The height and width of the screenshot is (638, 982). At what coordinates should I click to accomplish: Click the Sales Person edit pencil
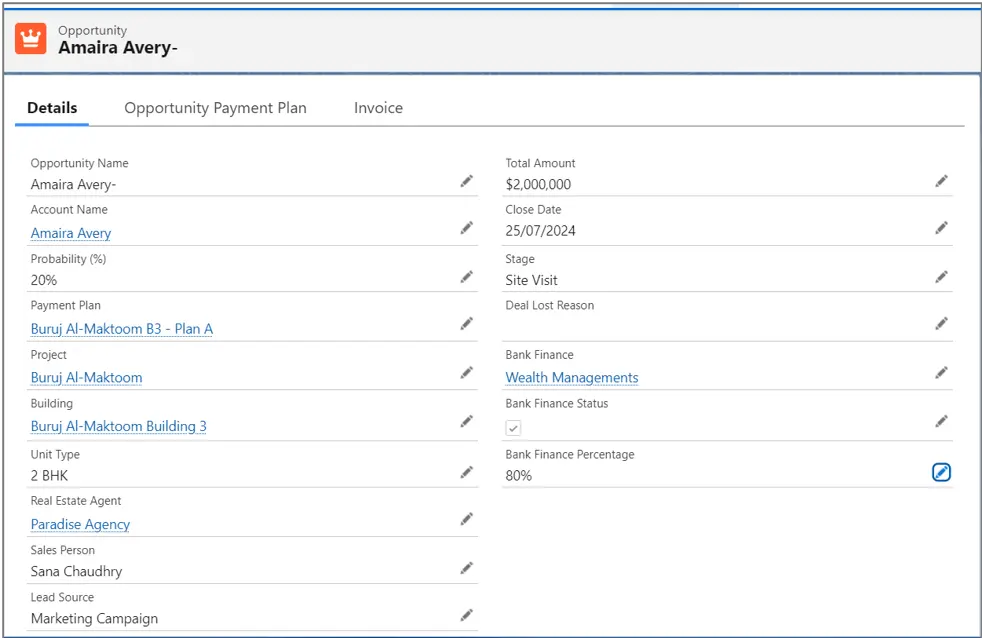tap(467, 568)
